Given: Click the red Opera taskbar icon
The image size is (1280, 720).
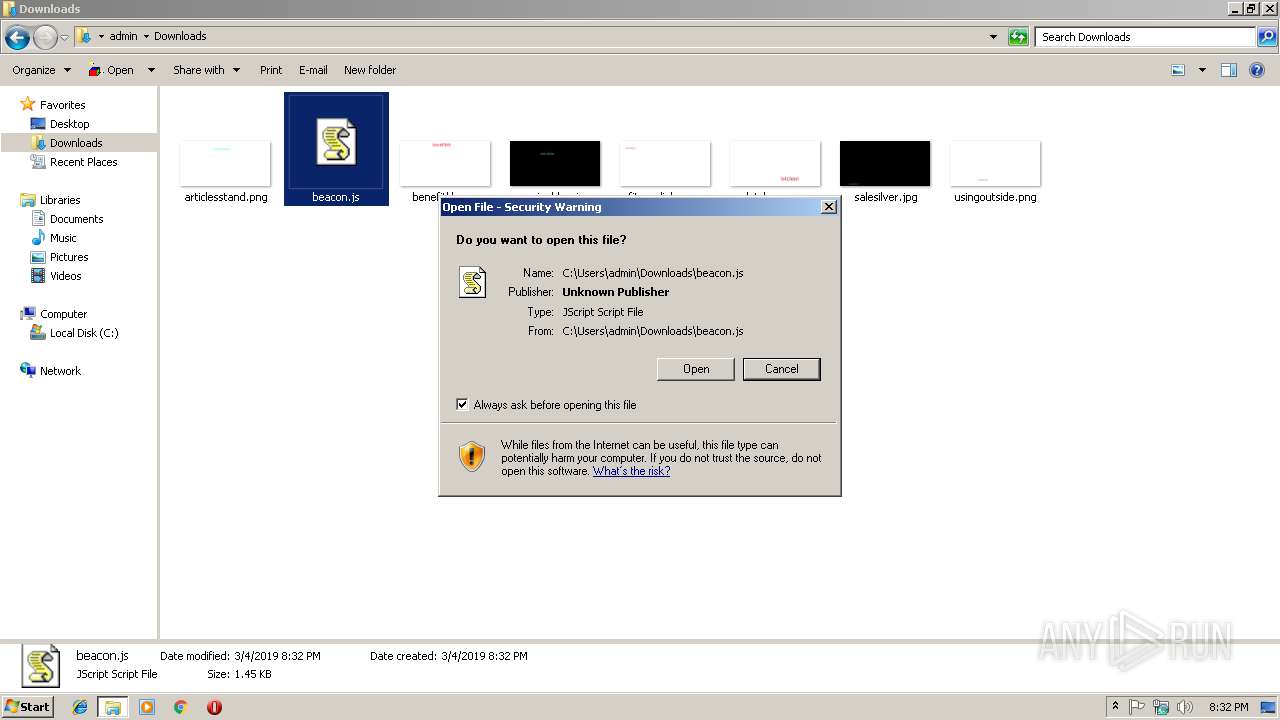Looking at the screenshot, I should [x=214, y=707].
